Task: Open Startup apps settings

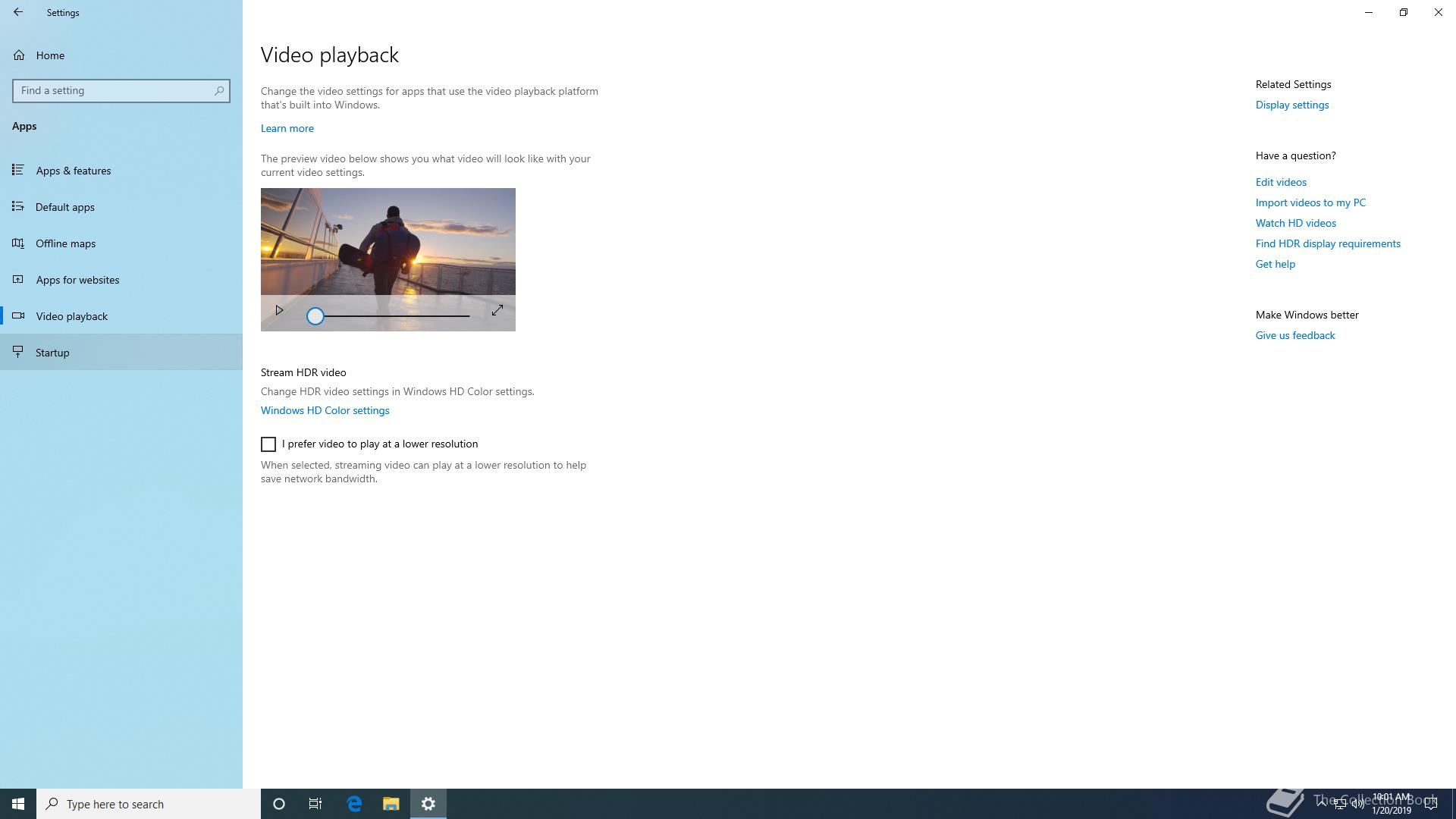Action: [x=52, y=353]
